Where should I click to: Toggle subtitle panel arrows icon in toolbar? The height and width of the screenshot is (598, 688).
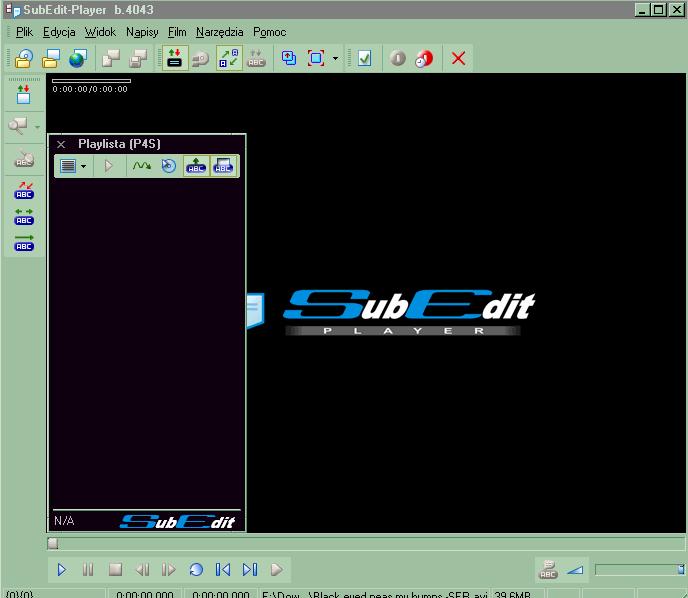click(175, 58)
